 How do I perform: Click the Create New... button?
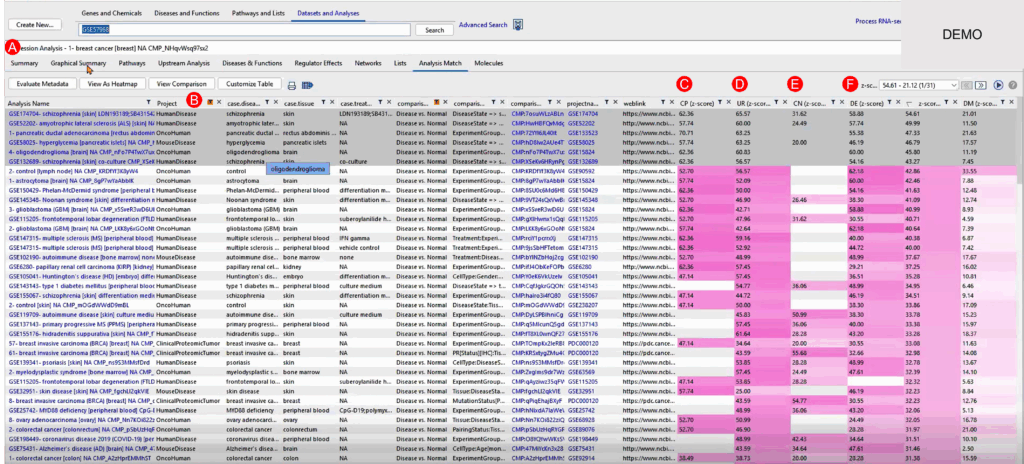(x=34, y=24)
